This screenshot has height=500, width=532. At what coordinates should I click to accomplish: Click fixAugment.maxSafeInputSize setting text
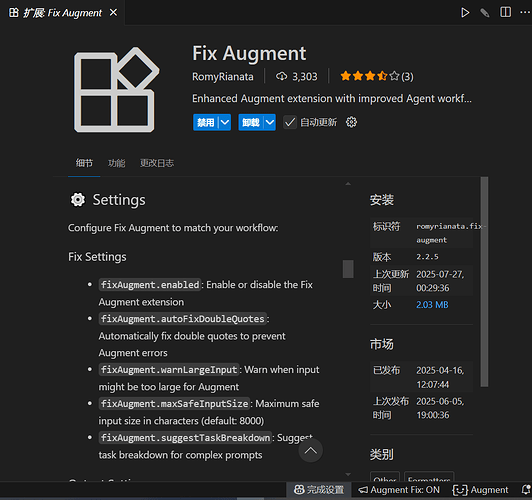pos(174,404)
